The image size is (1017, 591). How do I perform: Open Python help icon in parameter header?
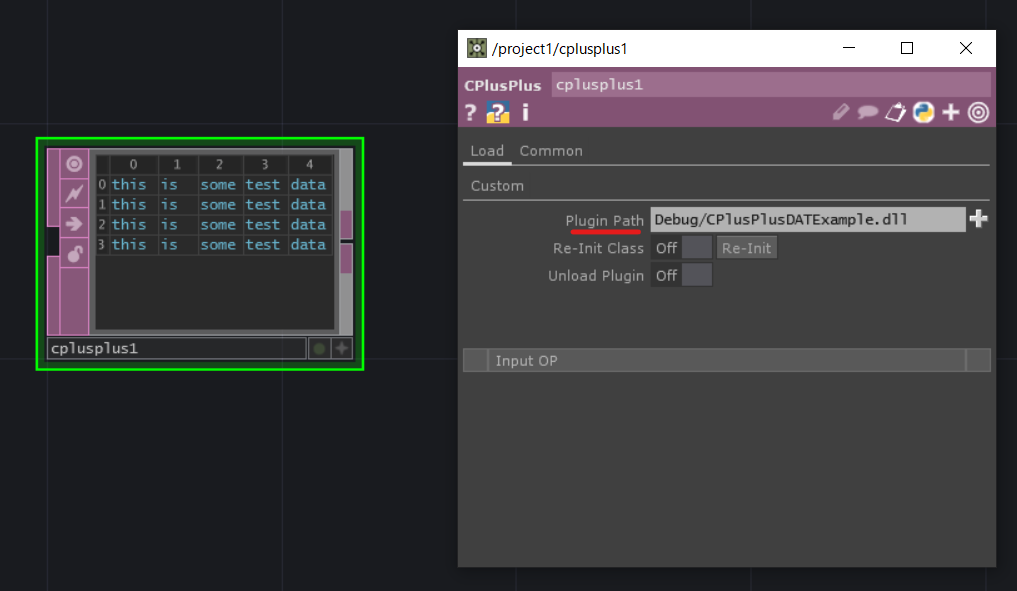click(x=497, y=113)
